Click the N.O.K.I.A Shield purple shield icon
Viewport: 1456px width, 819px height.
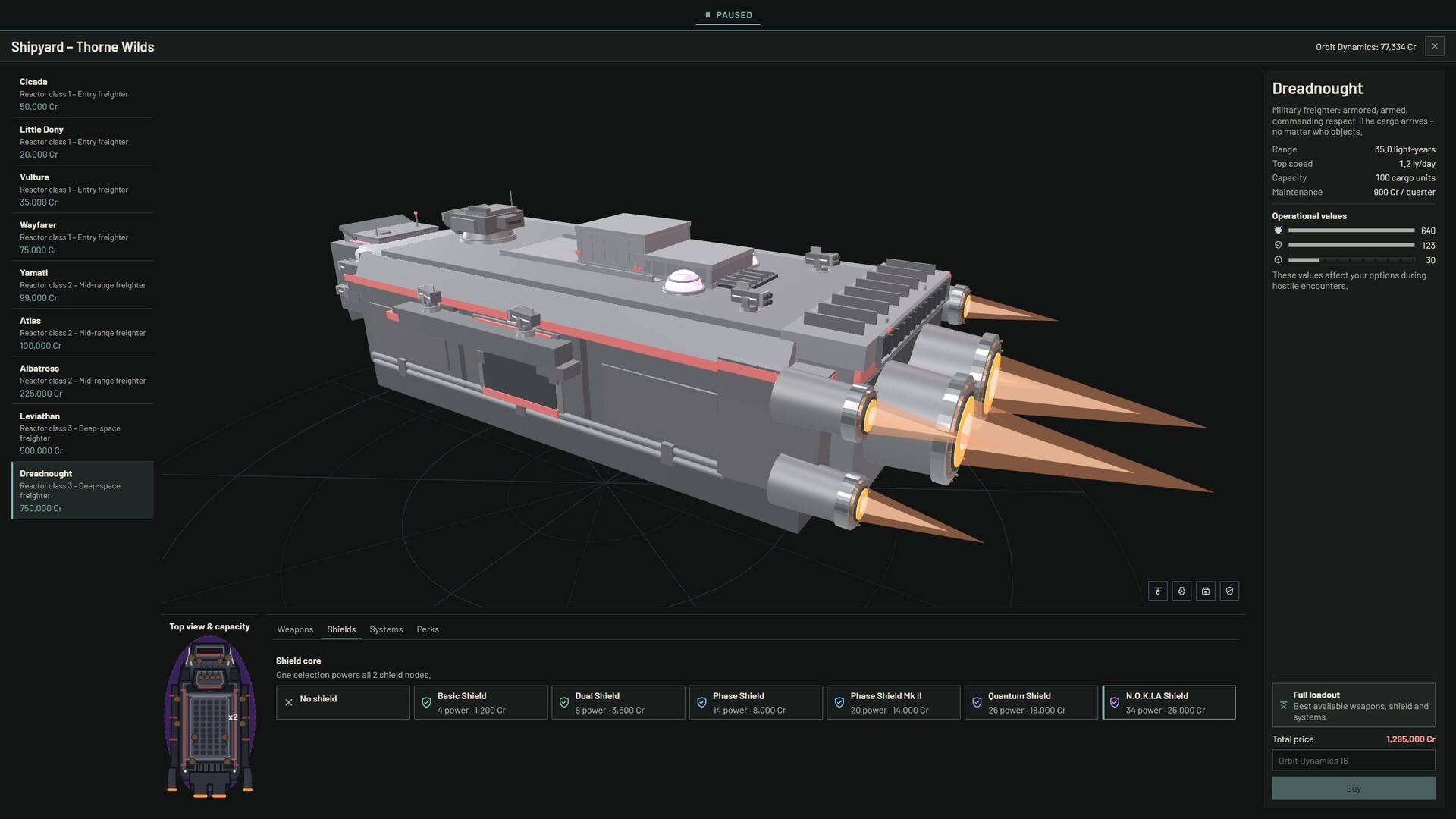click(1115, 703)
